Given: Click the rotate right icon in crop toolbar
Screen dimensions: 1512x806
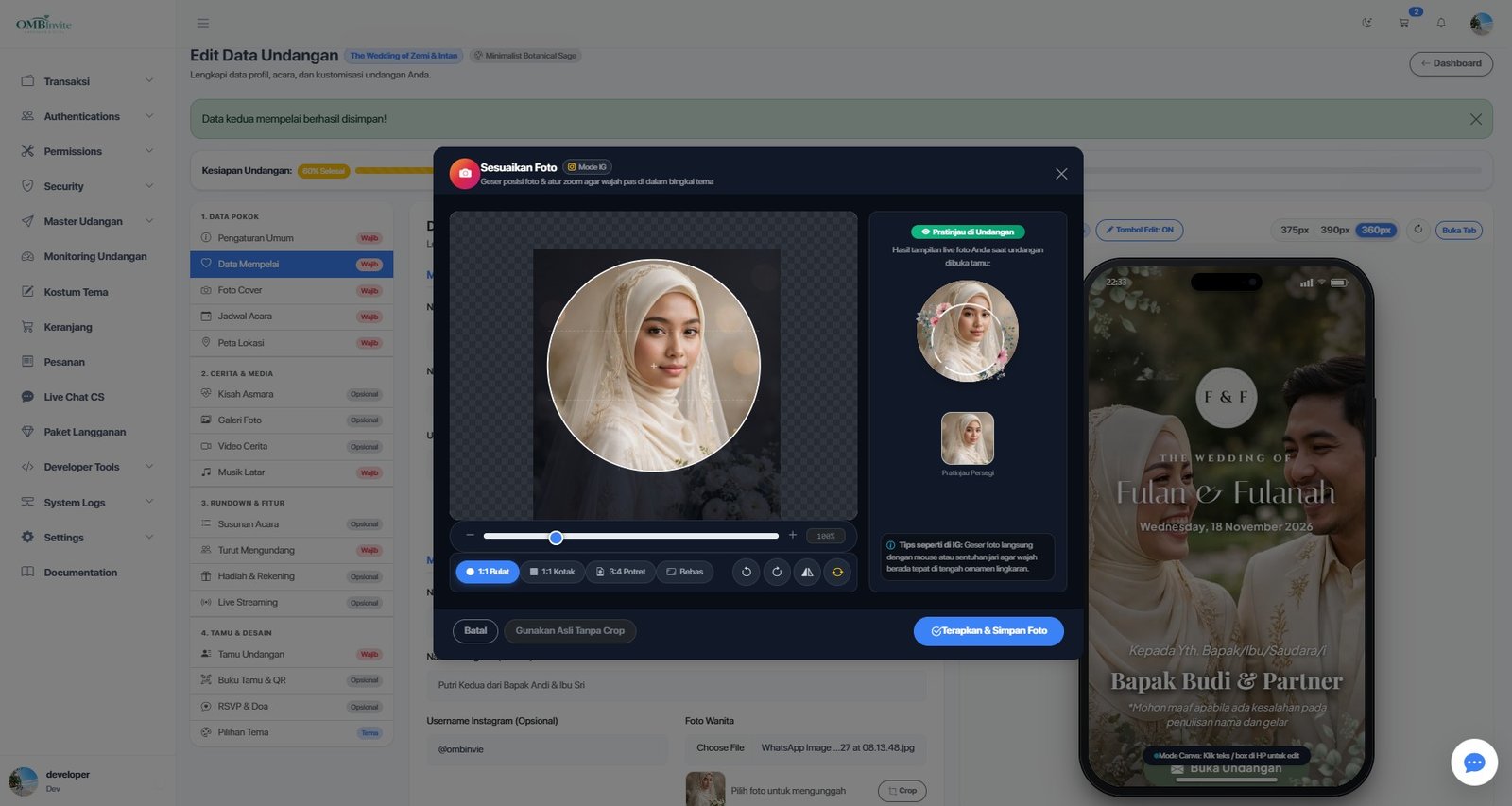Looking at the screenshot, I should 777,572.
